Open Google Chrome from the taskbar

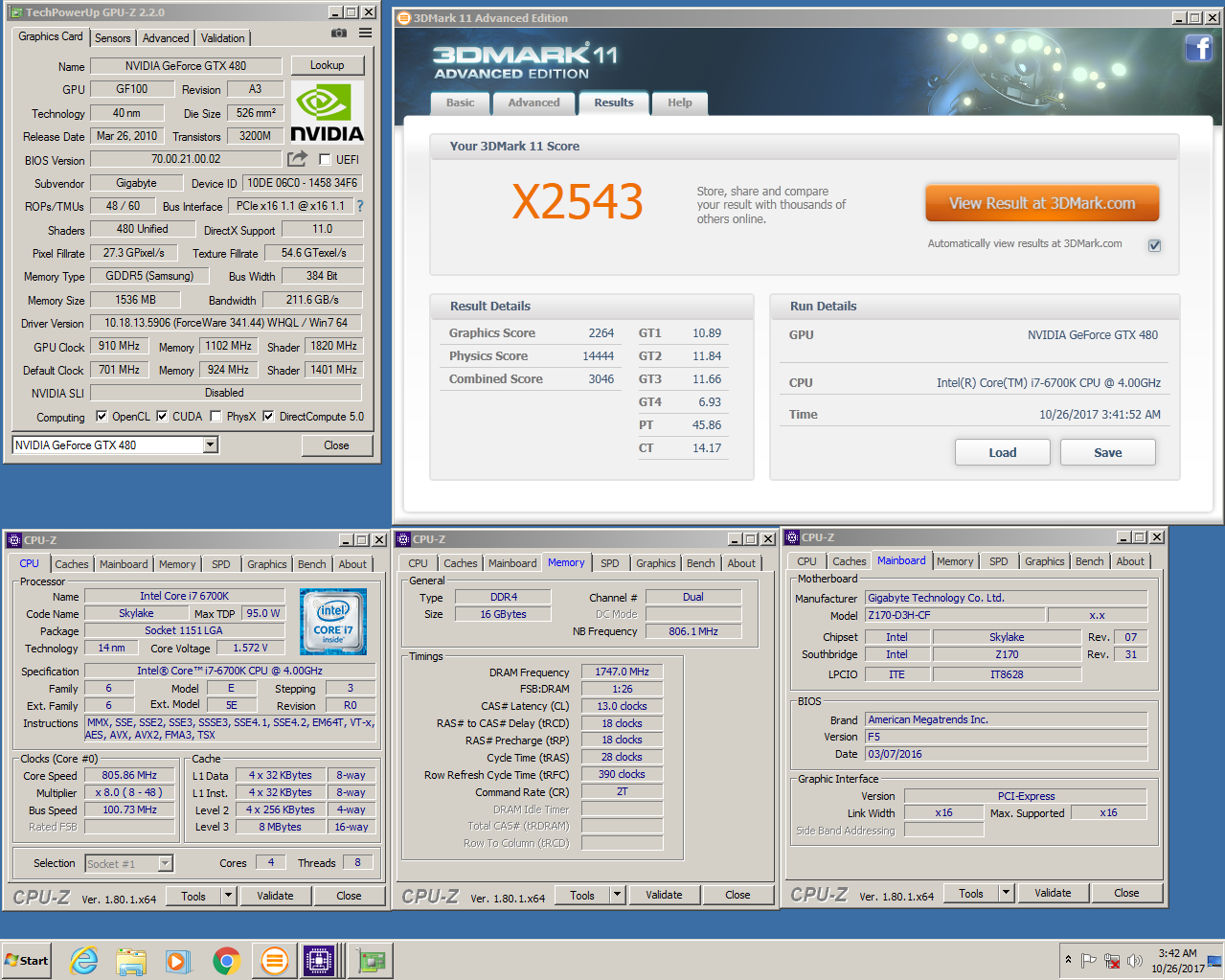(x=226, y=960)
